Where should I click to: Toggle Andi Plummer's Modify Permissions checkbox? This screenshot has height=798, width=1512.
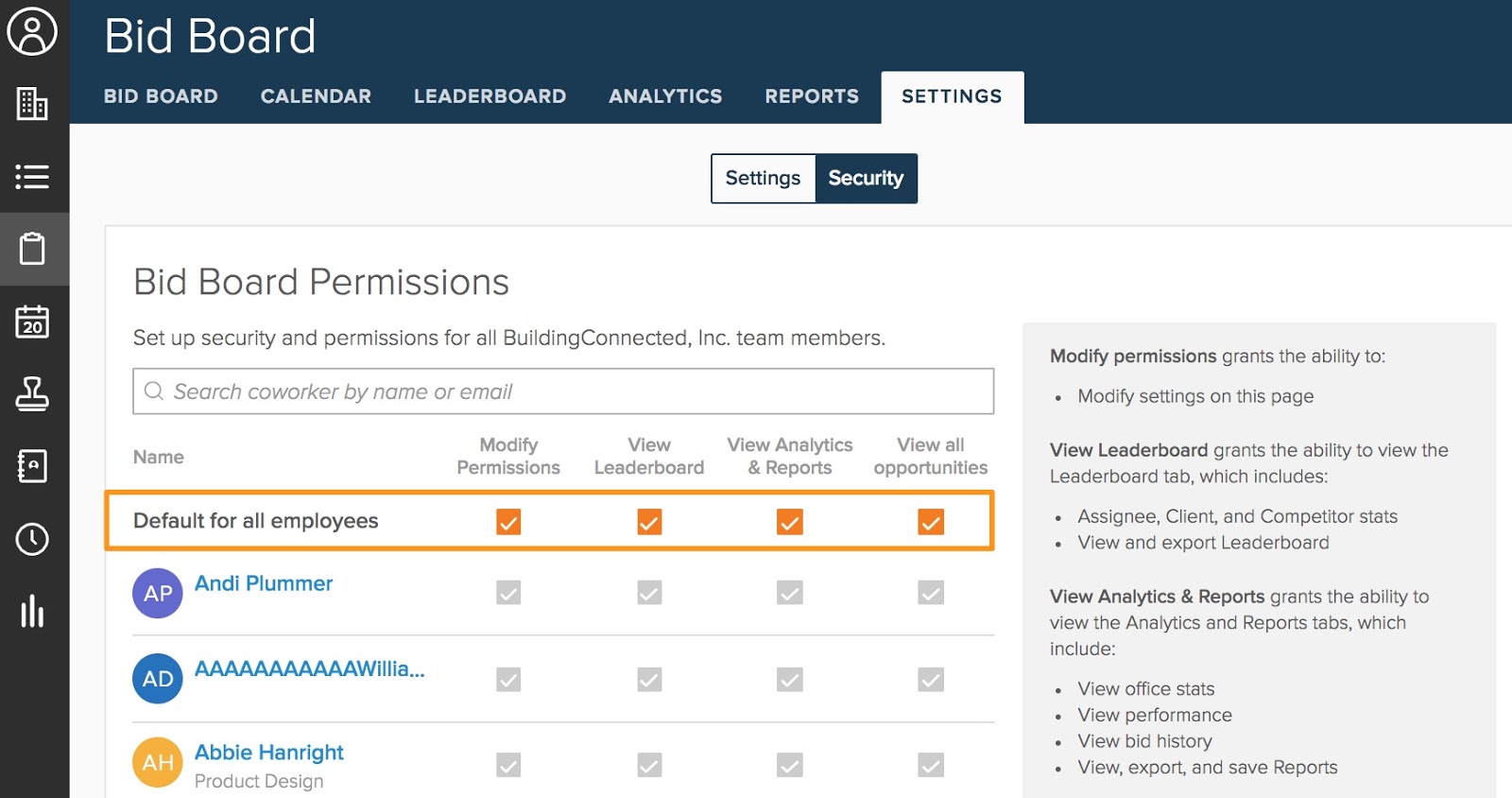tap(508, 593)
